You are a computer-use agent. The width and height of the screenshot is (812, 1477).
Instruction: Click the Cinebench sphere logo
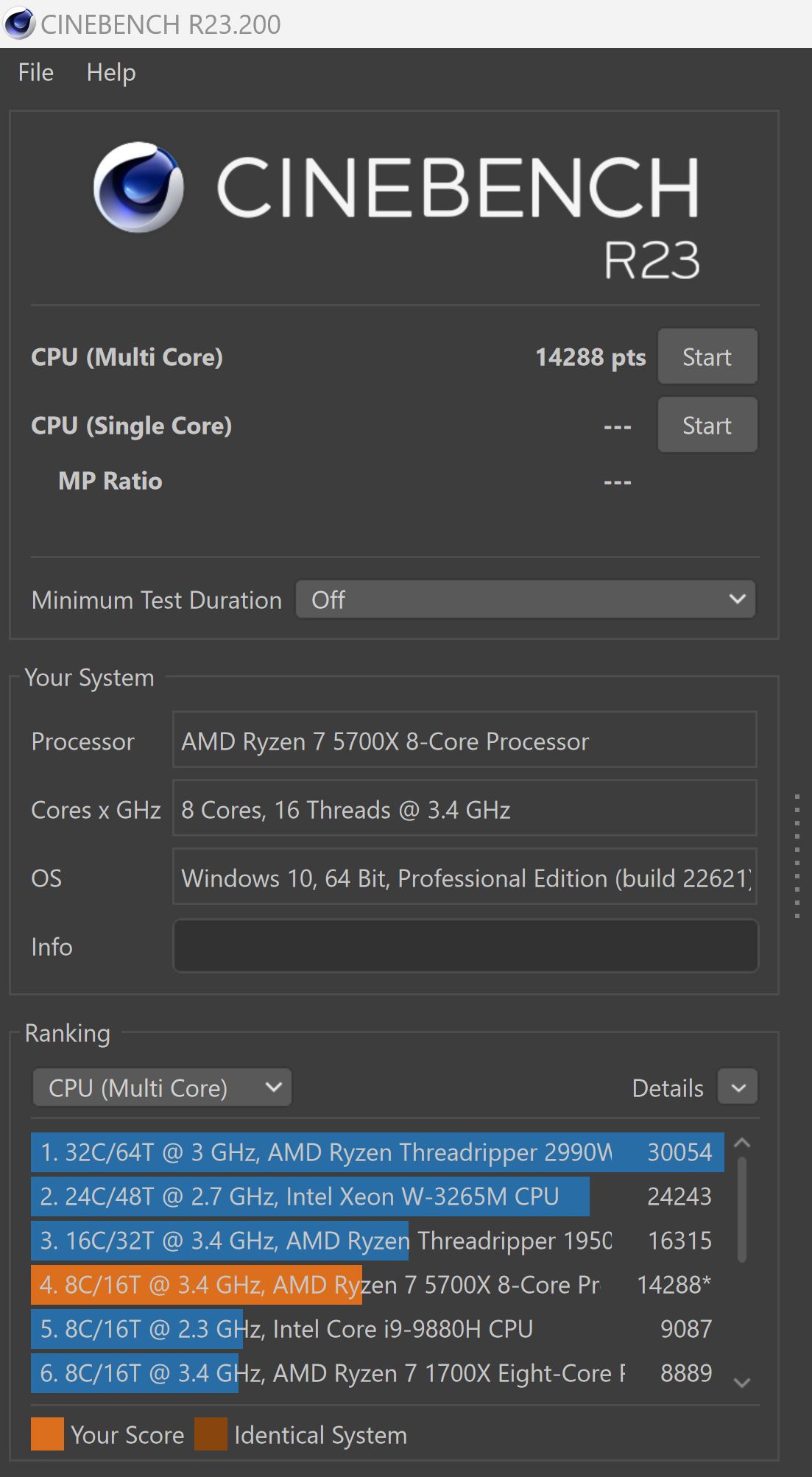(138, 187)
